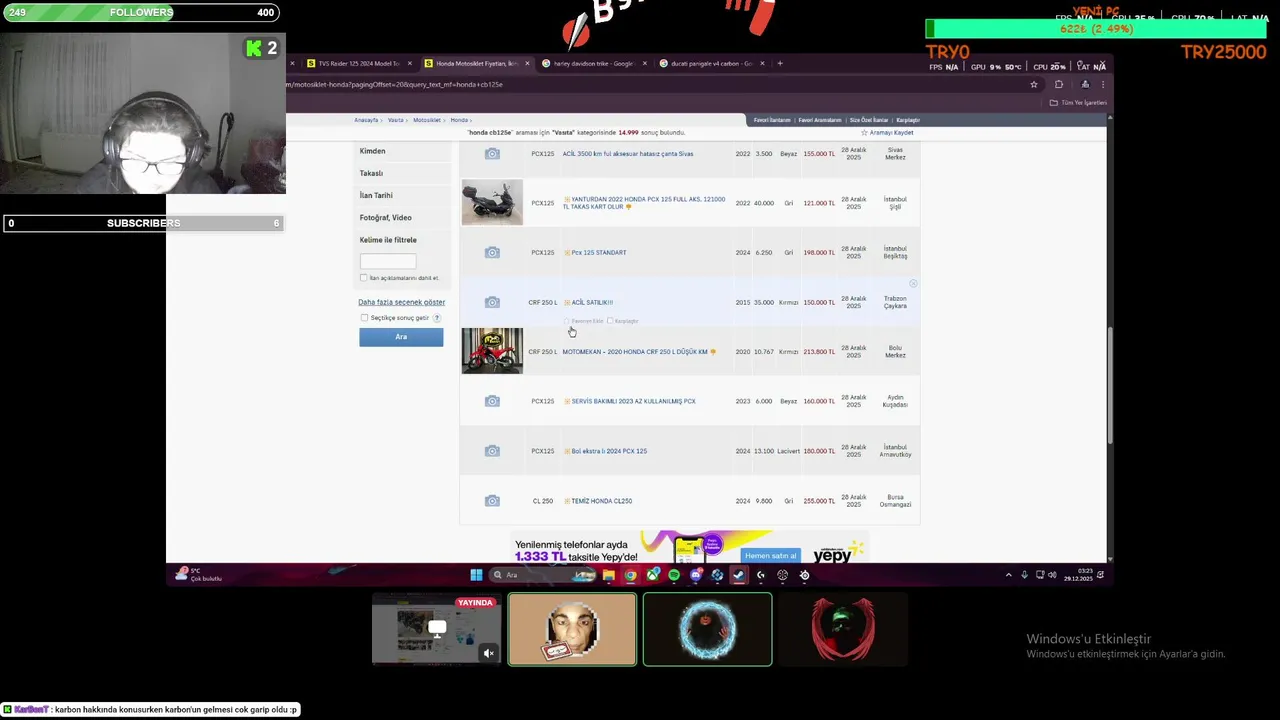This screenshot has height=720, width=1280.
Task: Click the blue Ara search button
Action: pyautogui.click(x=401, y=337)
